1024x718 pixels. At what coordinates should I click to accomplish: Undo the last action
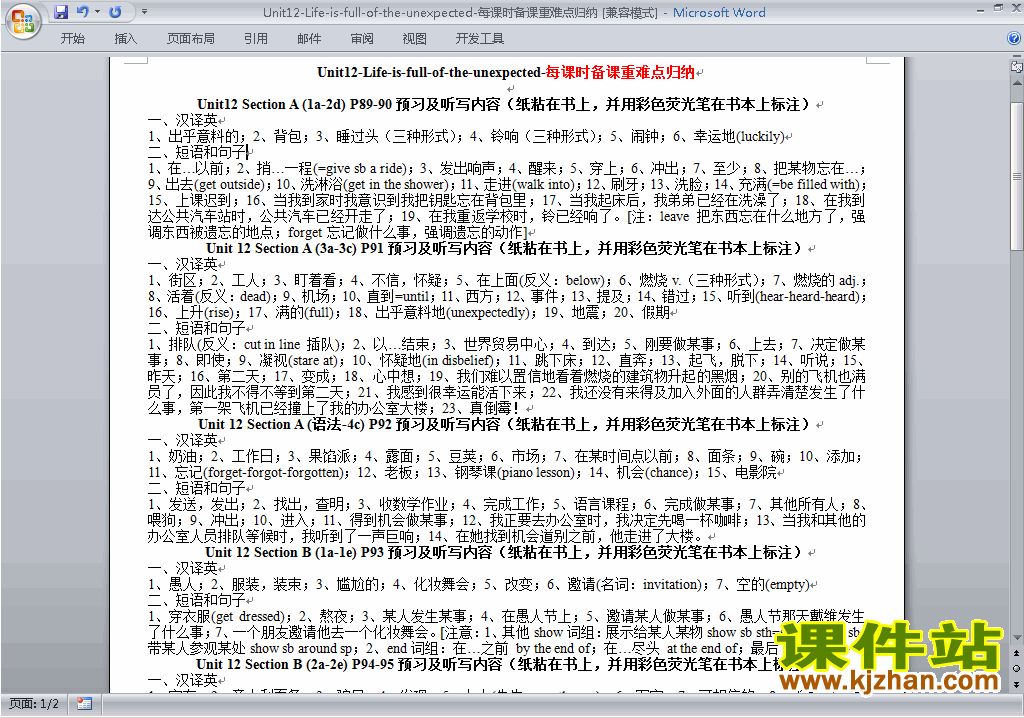82,12
